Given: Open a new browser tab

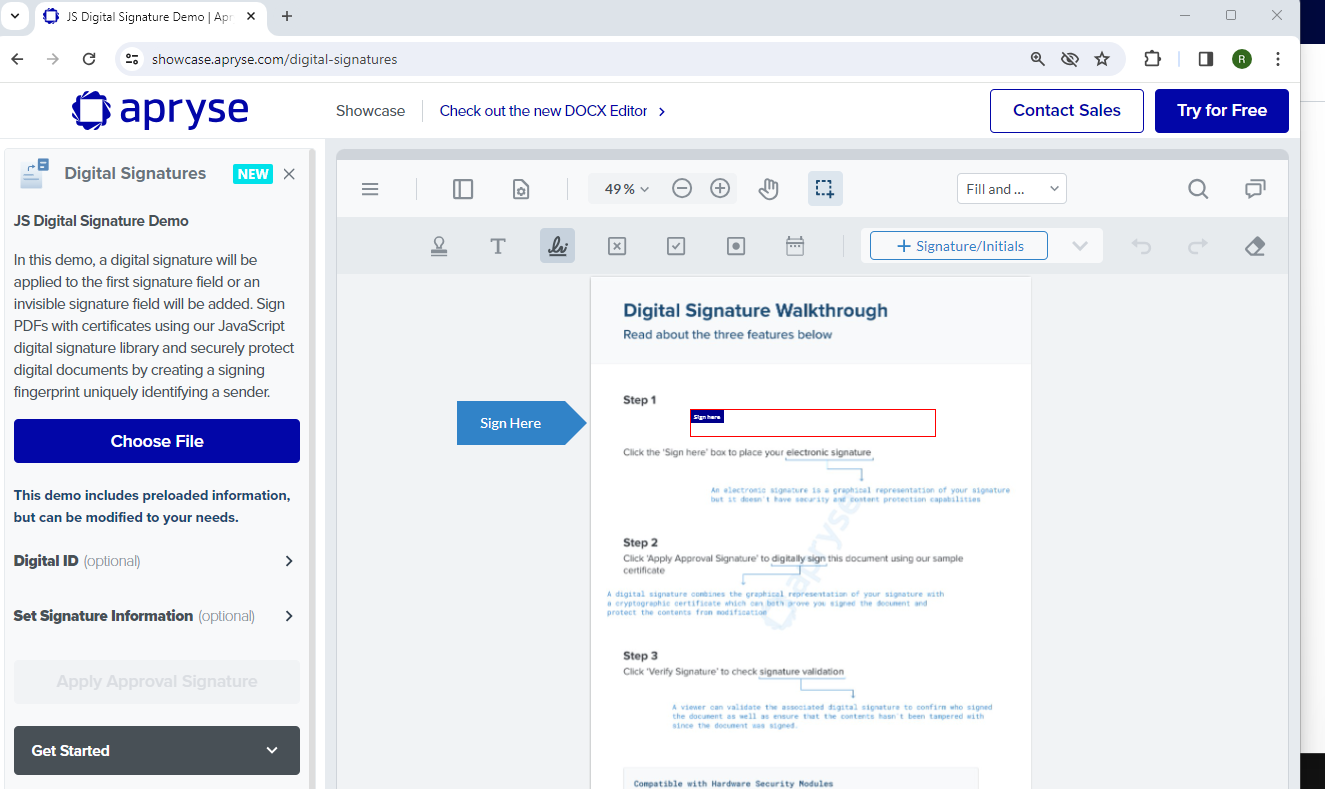Looking at the screenshot, I should coord(287,16).
